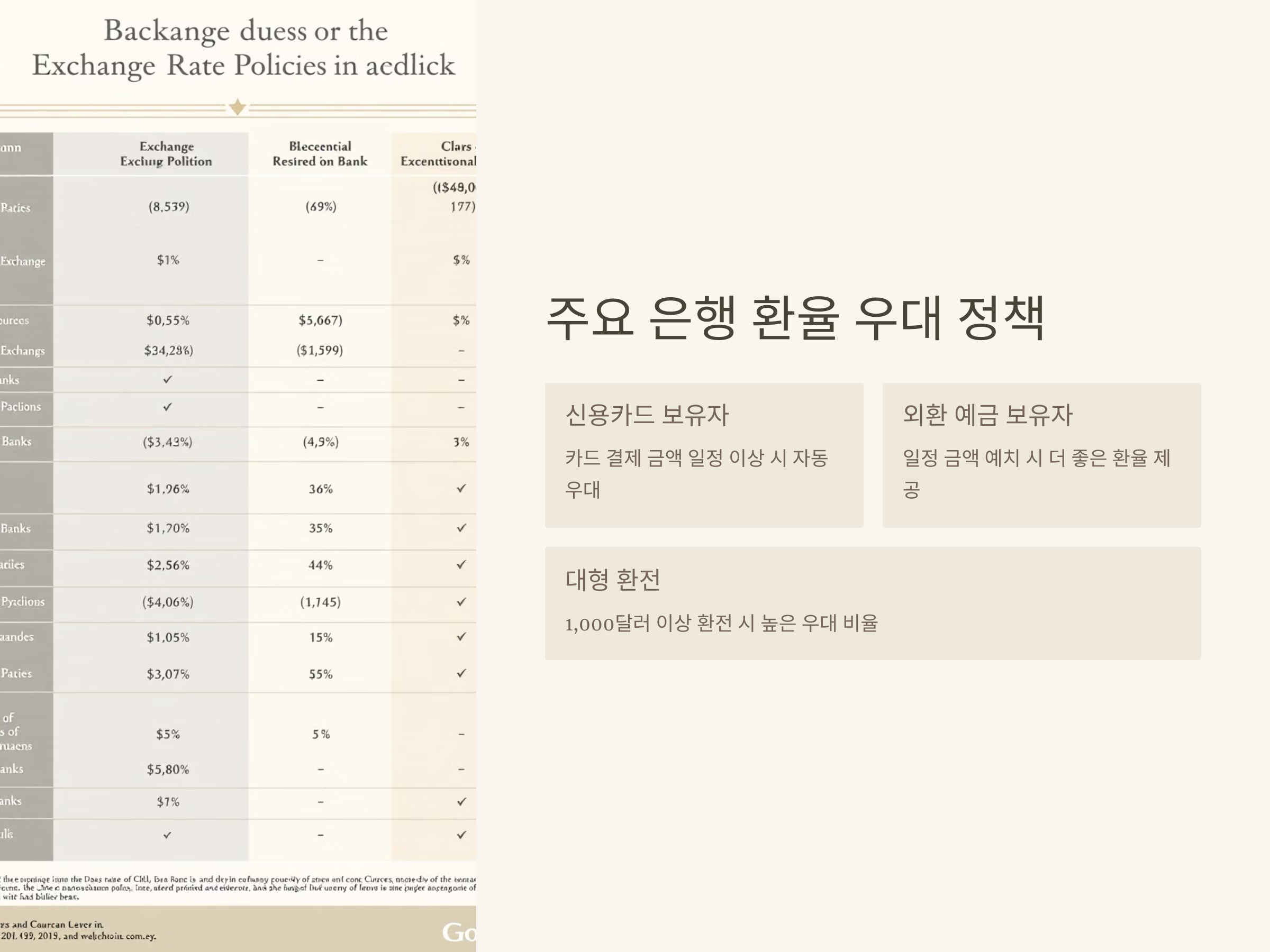The width and height of the screenshot is (1270, 952).
Task: Select the 신용카드 보유자 card
Action: click(703, 455)
